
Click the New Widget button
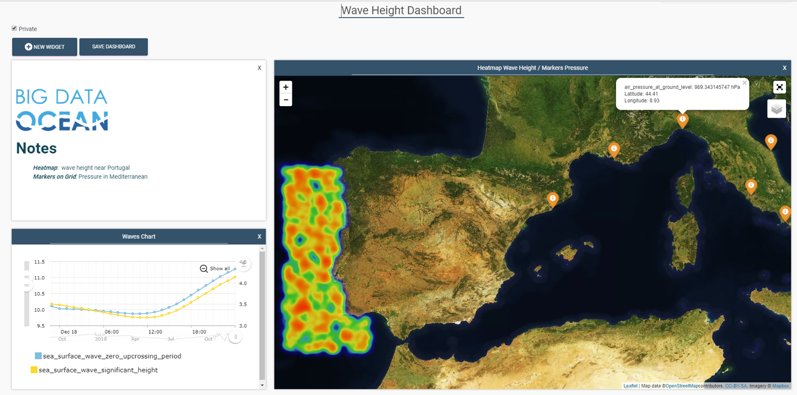pos(45,47)
